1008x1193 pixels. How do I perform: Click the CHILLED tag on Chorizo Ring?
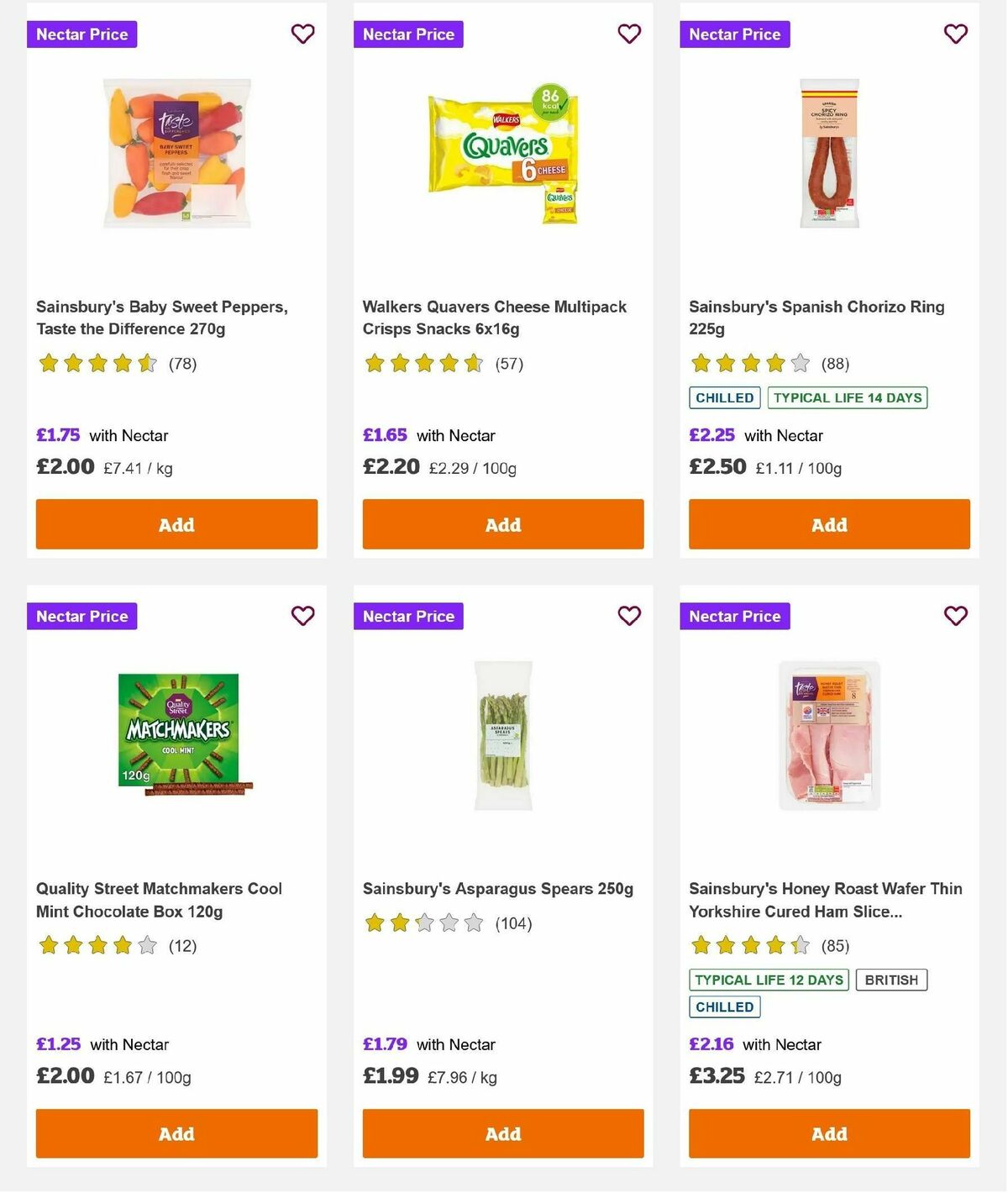(724, 397)
